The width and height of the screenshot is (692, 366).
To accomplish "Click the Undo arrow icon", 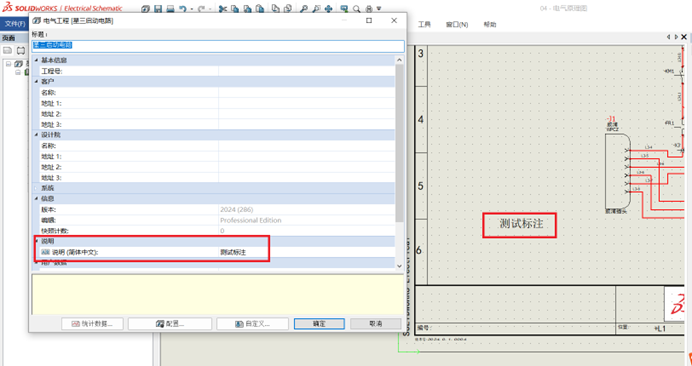I will 182,8.
